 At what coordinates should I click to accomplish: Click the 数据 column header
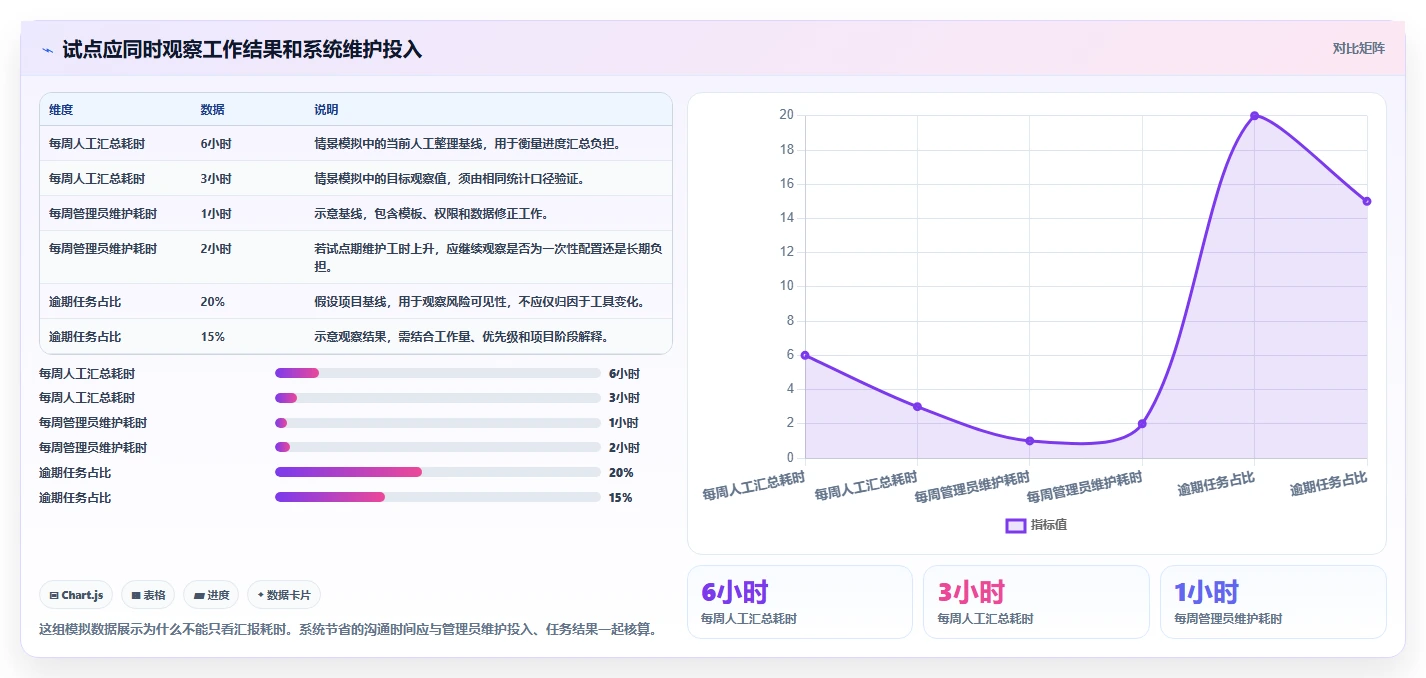[x=212, y=110]
